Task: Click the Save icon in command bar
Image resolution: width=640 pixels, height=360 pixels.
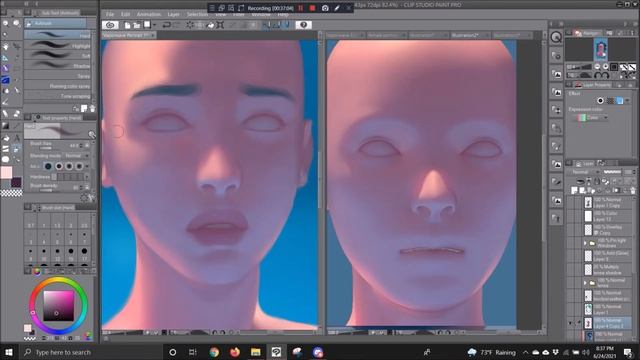Action: click(147, 25)
